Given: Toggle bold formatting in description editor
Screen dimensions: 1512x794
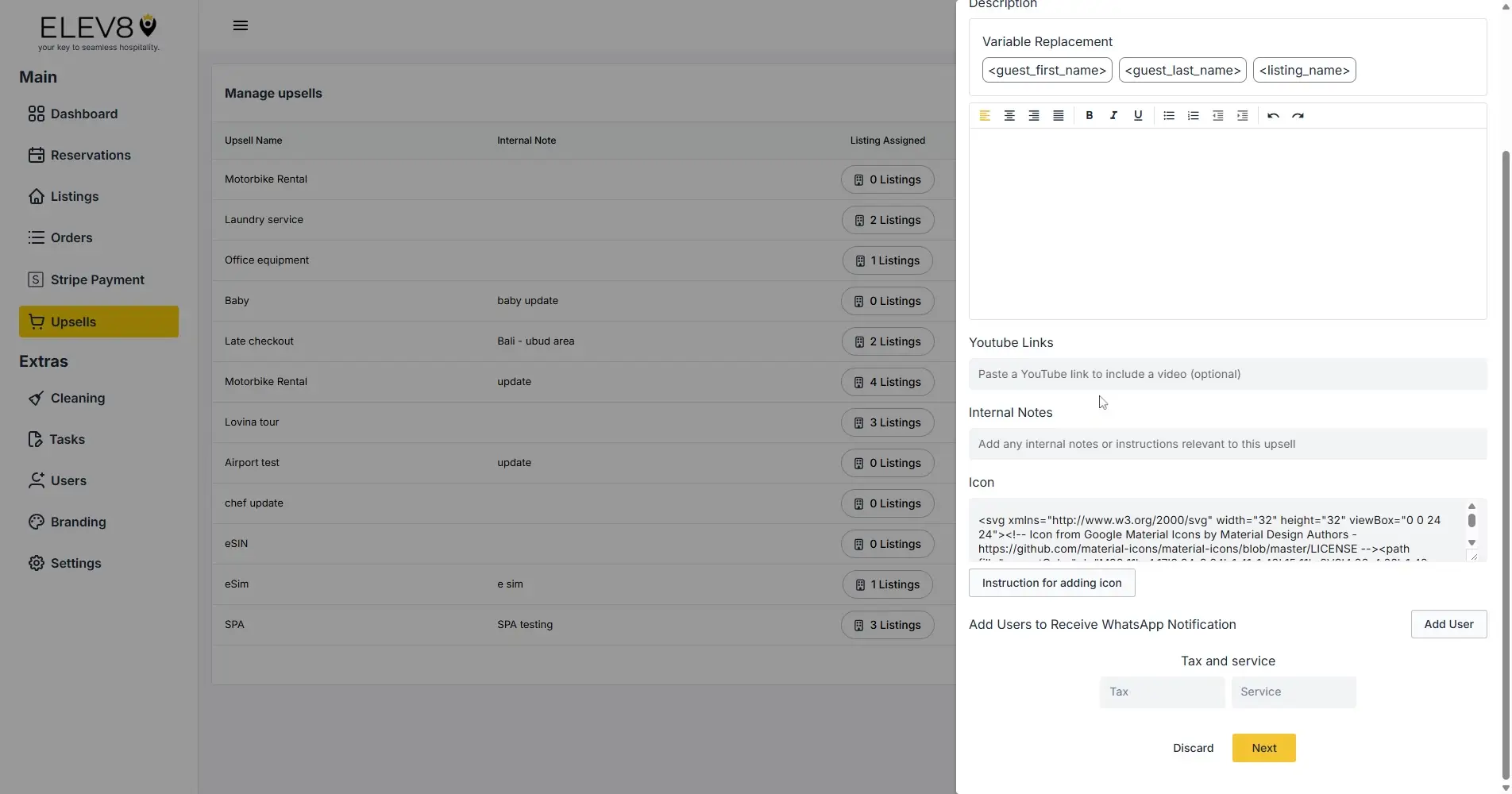Looking at the screenshot, I should click(1089, 115).
